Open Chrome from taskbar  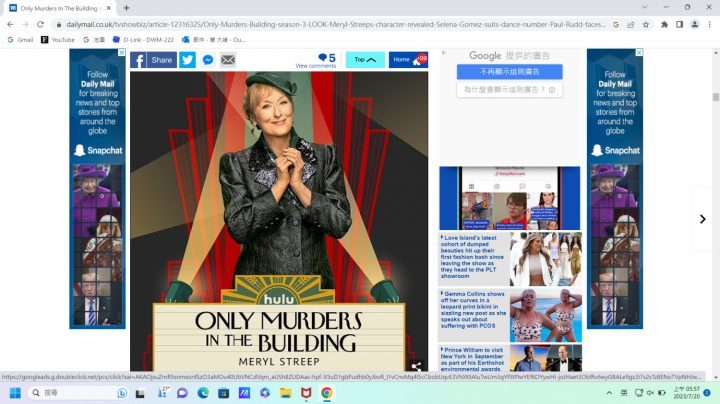(x=326, y=393)
